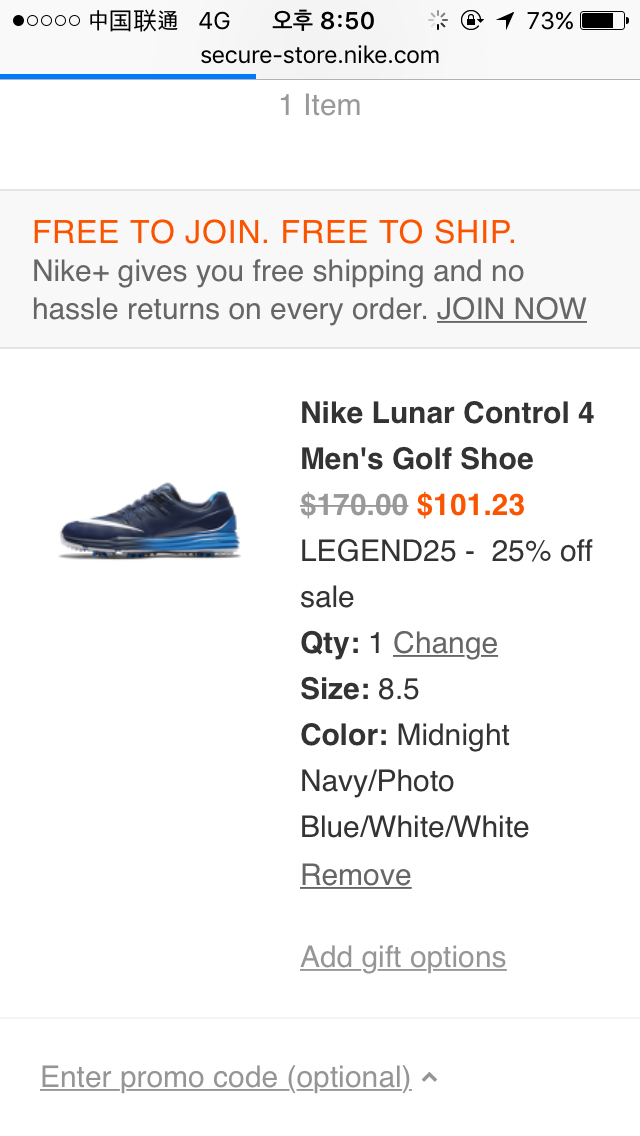
Task: Tap the 4G network indicator
Action: tap(214, 20)
